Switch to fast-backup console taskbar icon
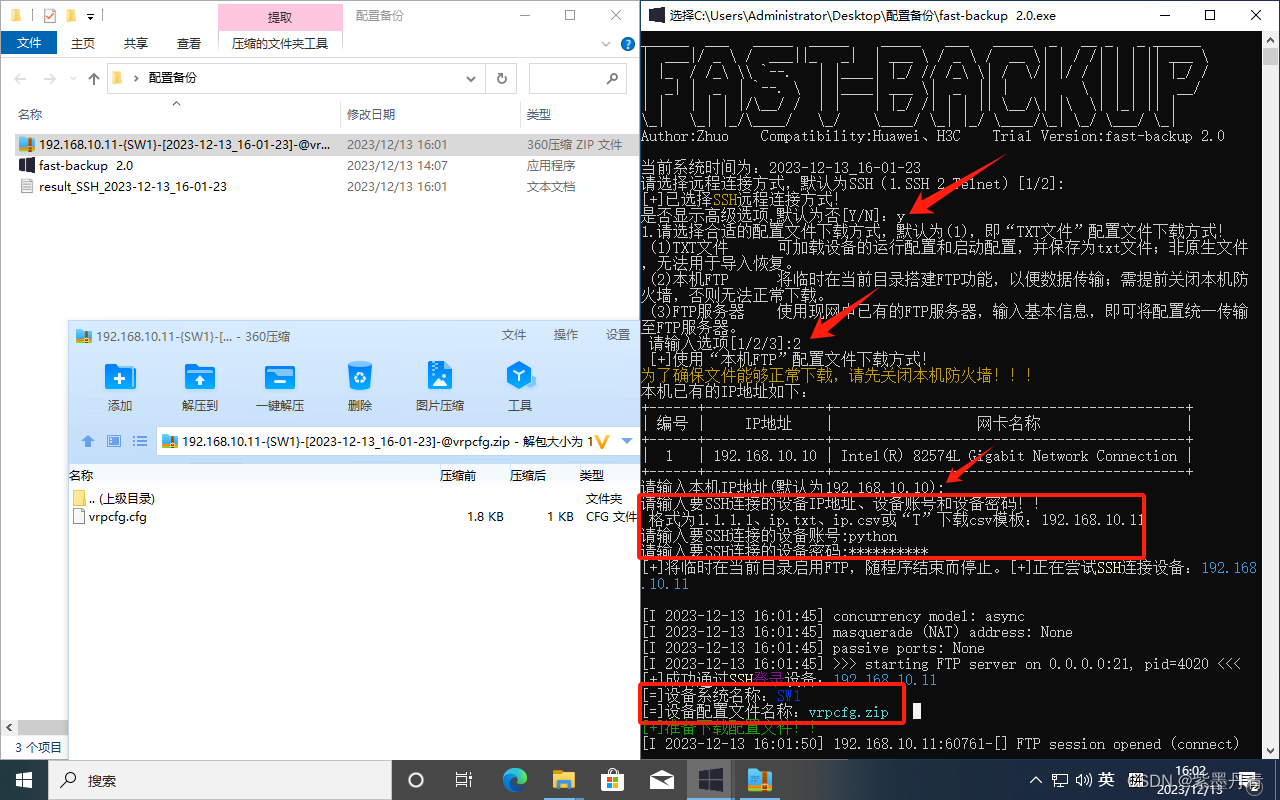This screenshot has height=800, width=1280. (x=711, y=780)
